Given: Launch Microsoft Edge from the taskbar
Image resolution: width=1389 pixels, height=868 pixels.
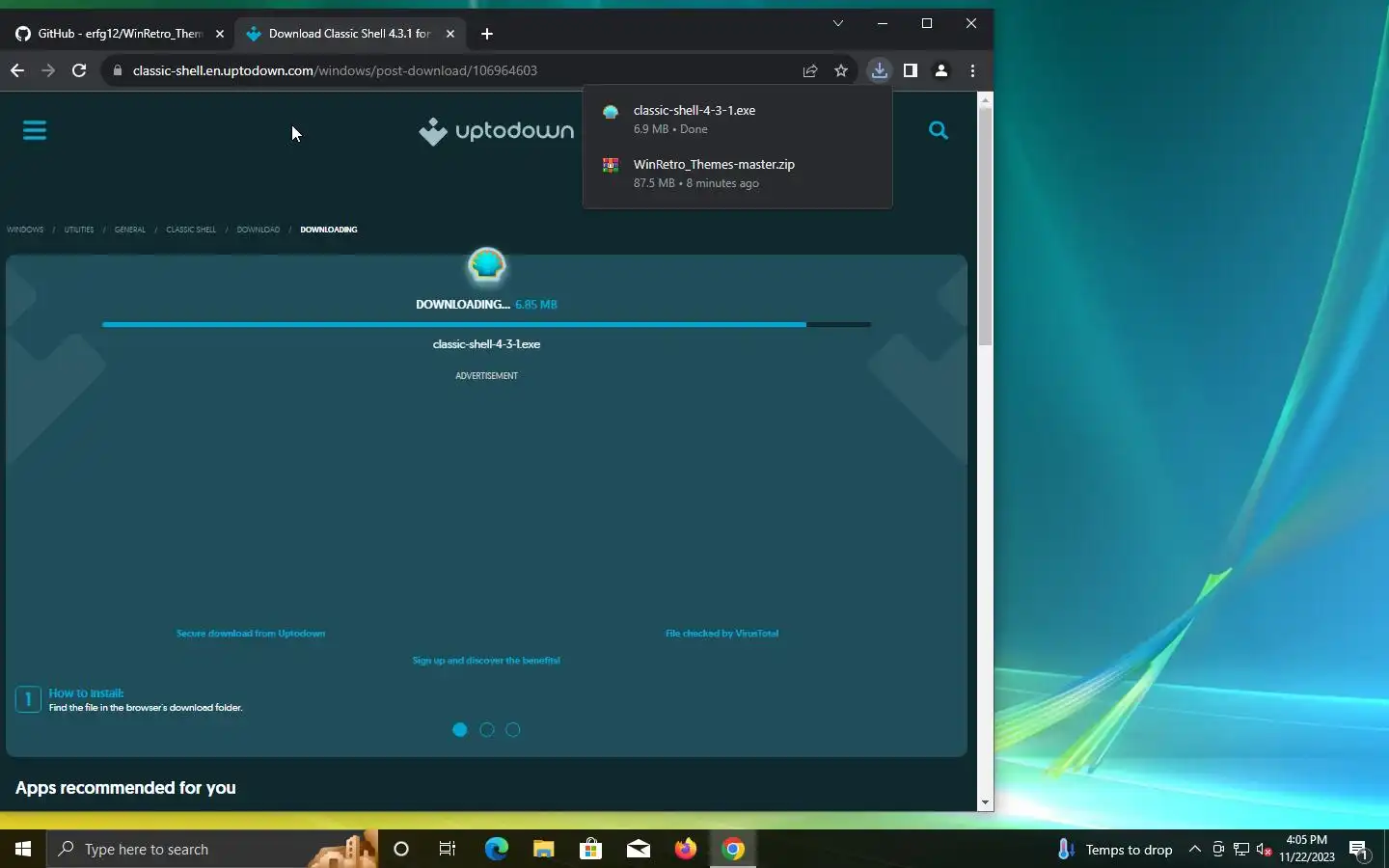Looking at the screenshot, I should 496,849.
